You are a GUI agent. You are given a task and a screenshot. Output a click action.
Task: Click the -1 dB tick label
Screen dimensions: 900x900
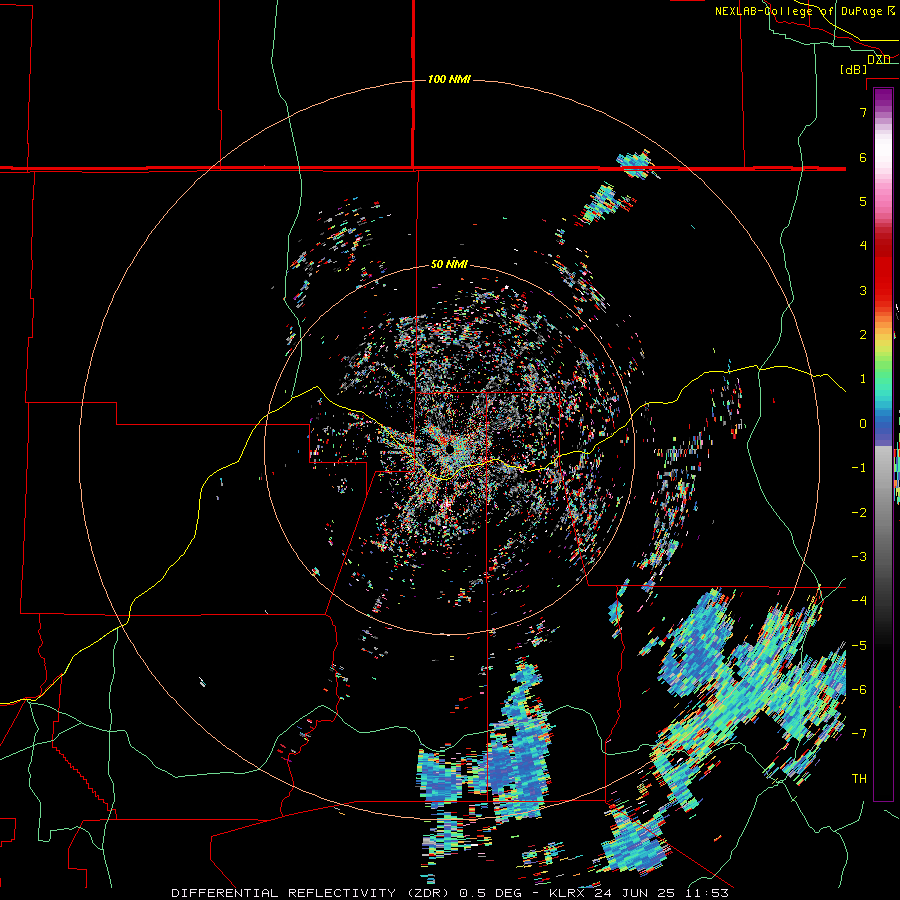coord(859,468)
